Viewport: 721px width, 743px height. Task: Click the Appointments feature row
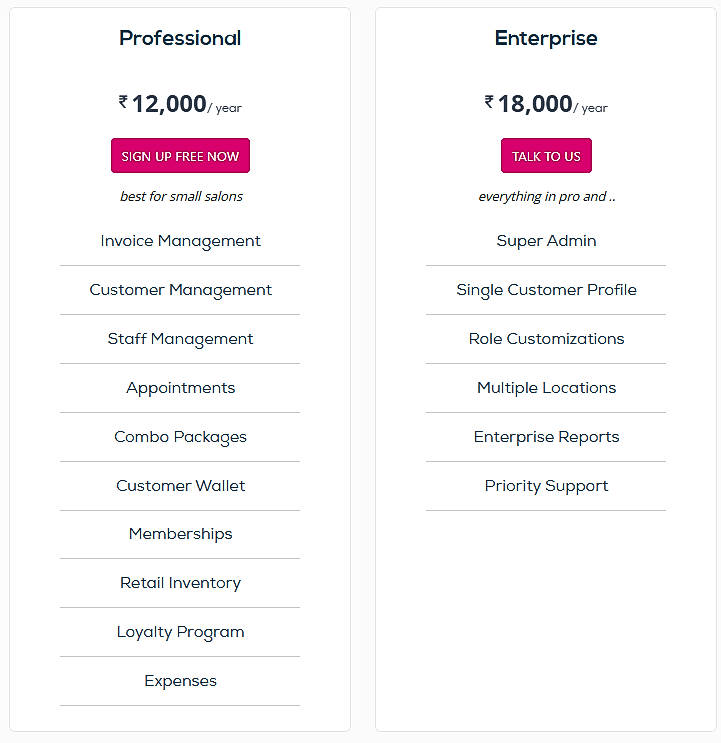[x=180, y=388]
